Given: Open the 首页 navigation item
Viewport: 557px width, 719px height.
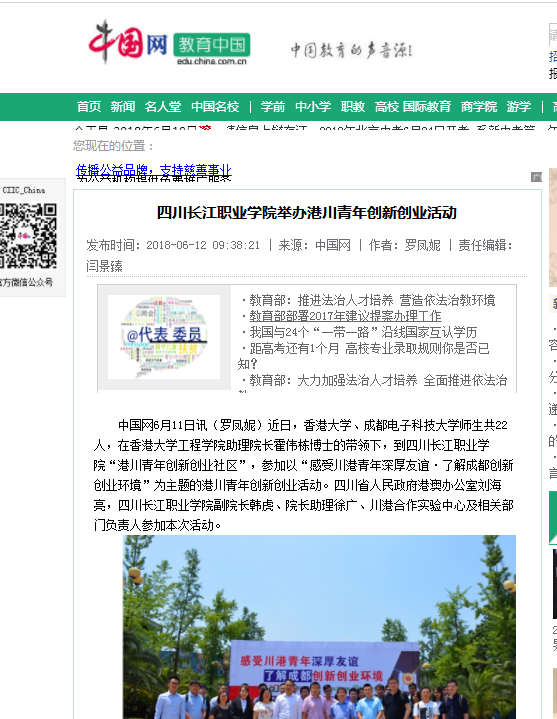Looking at the screenshot, I should [x=88, y=107].
